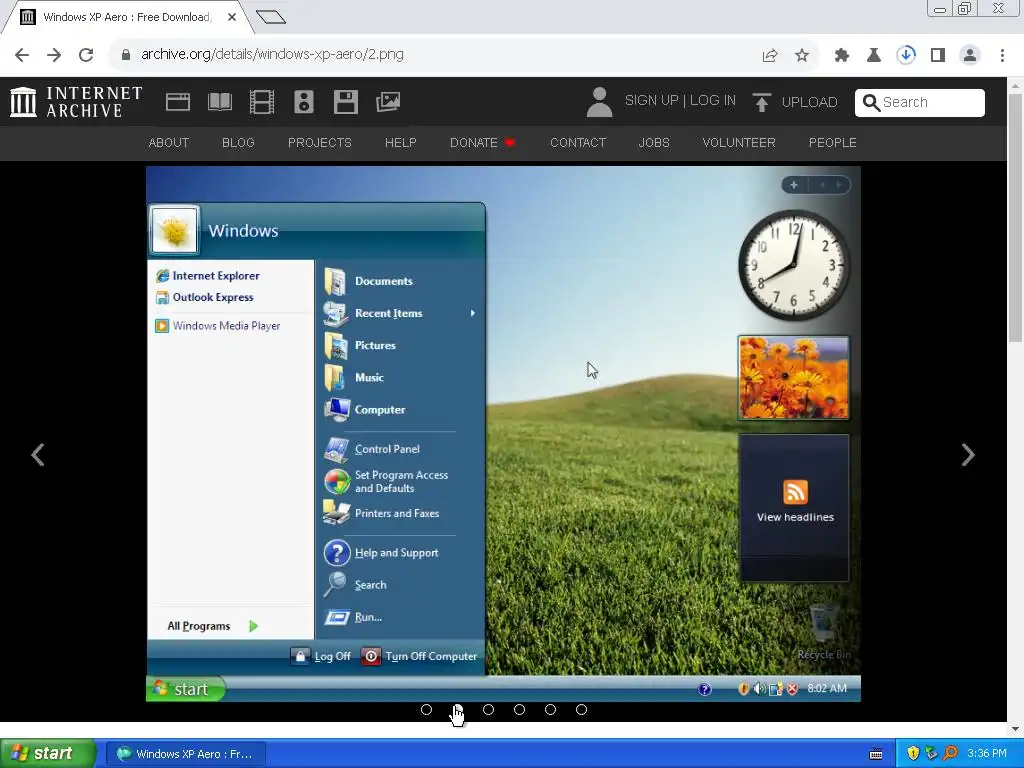Open the PEOPLE menu item
This screenshot has height=768, width=1024.
(x=833, y=142)
